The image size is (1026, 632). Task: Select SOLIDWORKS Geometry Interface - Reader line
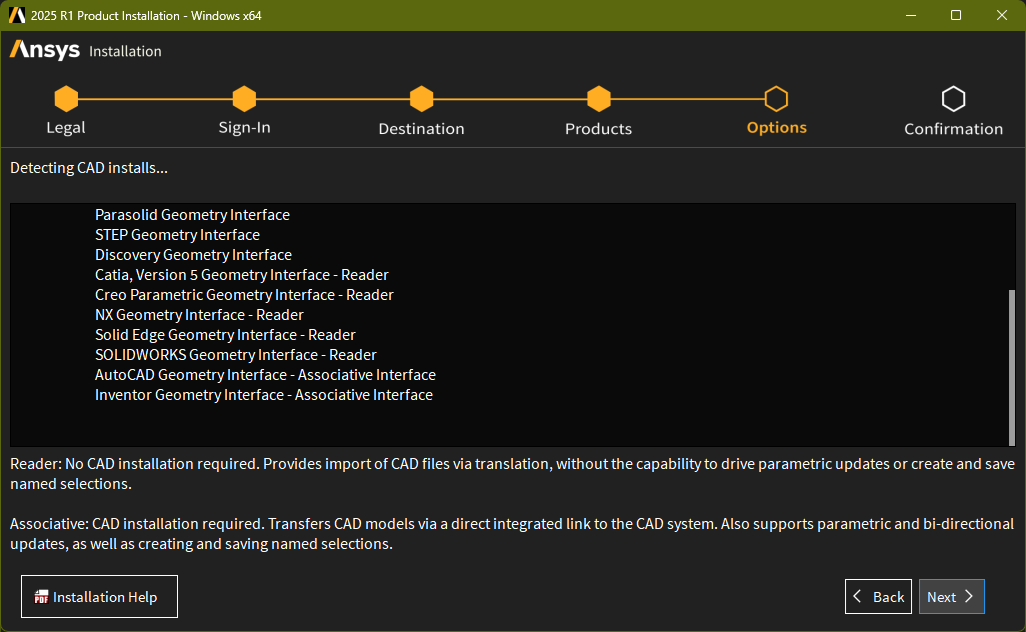[235, 355]
